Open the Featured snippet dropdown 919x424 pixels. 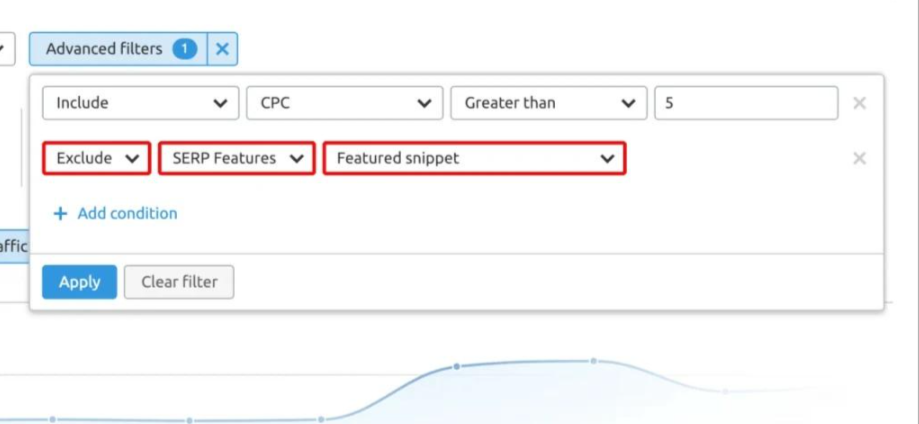click(x=474, y=158)
